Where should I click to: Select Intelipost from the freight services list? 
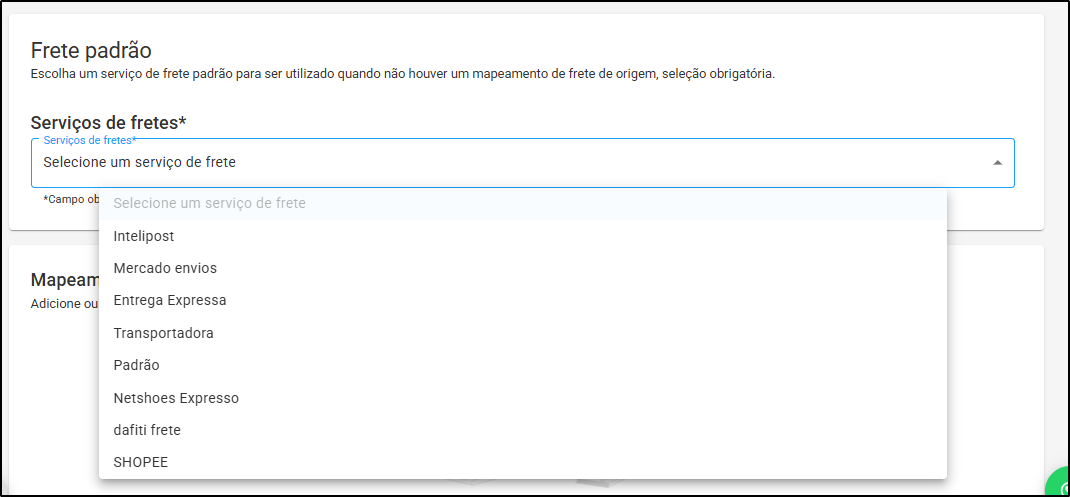523,236
